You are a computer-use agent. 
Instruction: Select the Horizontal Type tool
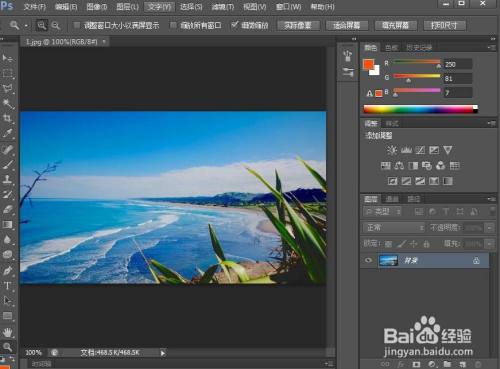coord(7,285)
